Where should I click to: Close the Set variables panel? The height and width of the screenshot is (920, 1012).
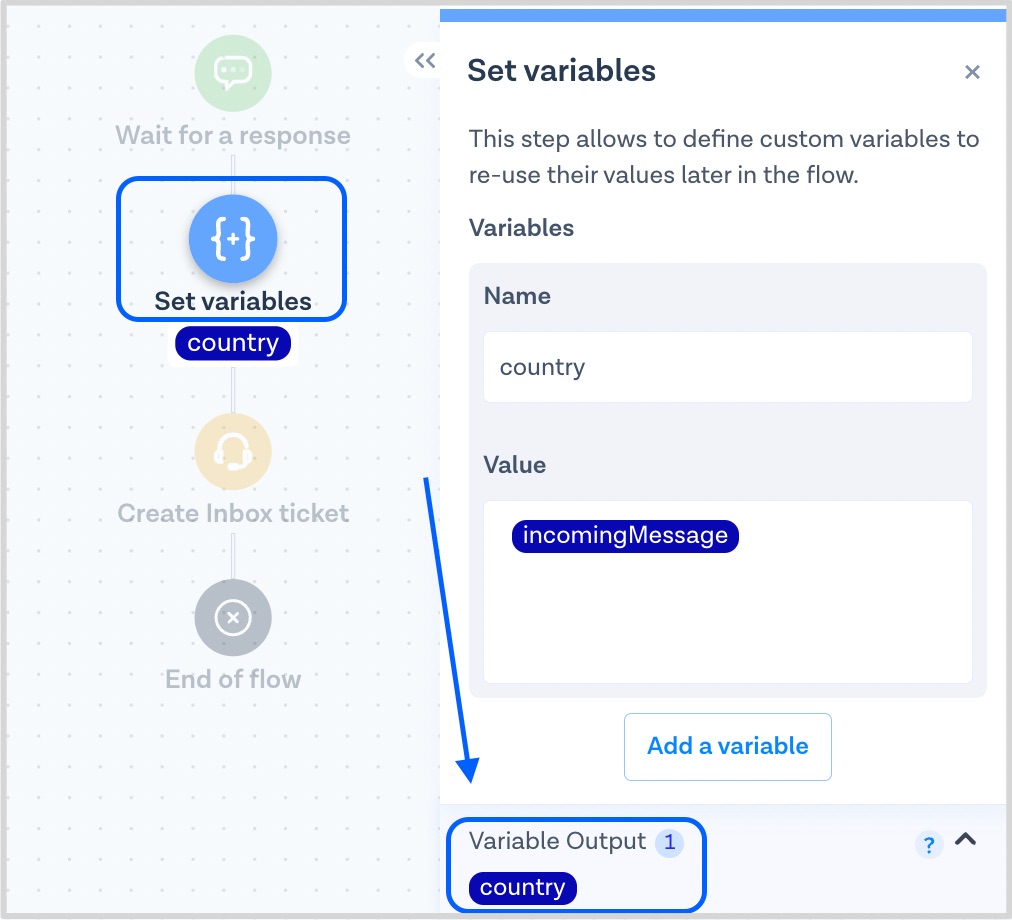(971, 72)
